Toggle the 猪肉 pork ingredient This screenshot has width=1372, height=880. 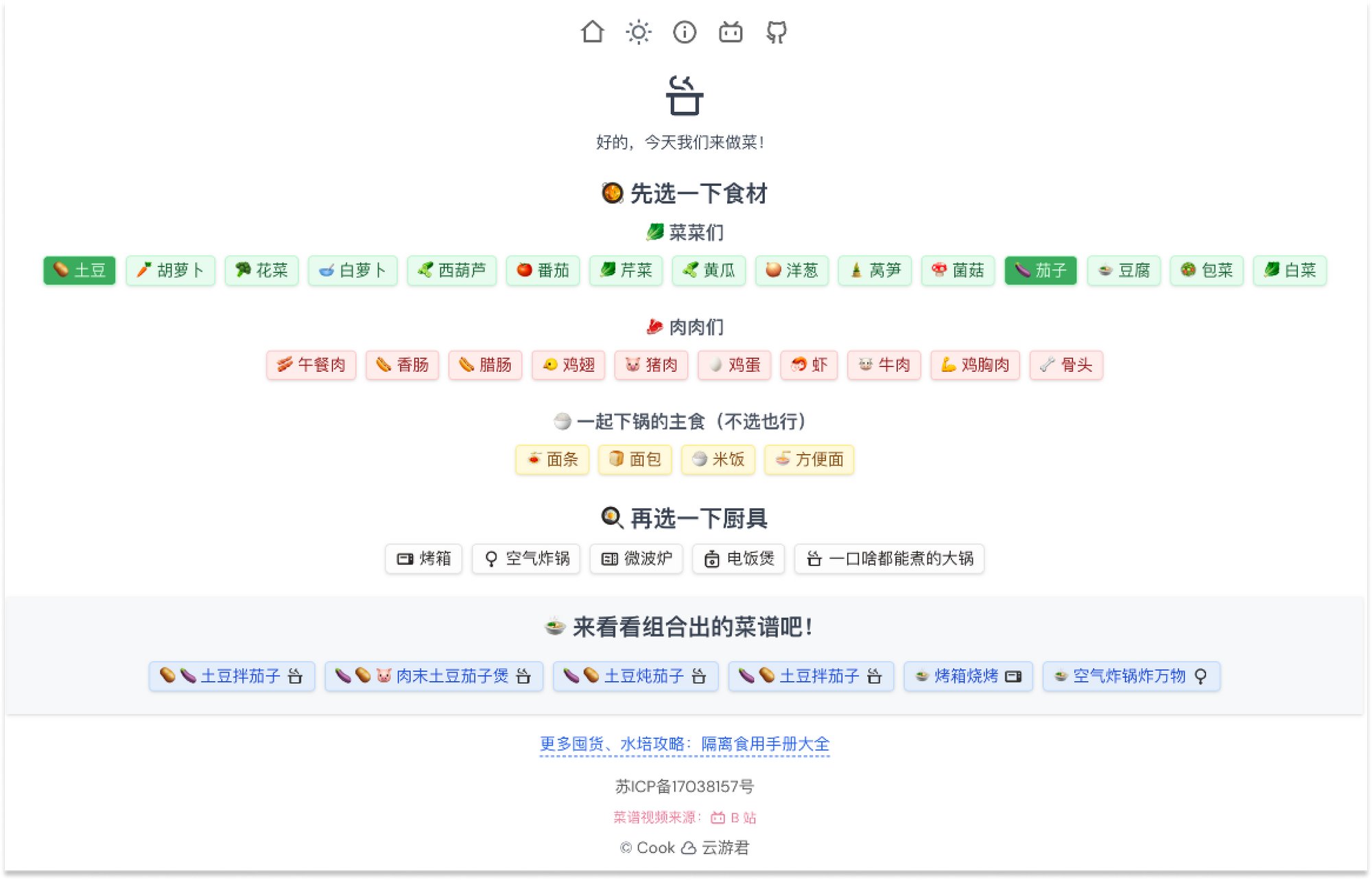[x=650, y=365]
